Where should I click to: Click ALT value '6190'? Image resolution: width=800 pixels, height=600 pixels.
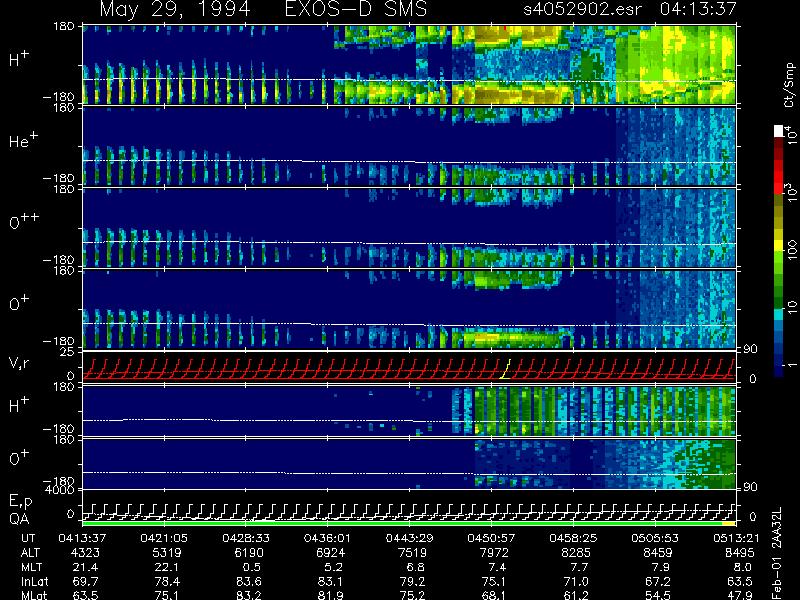[x=249, y=553]
